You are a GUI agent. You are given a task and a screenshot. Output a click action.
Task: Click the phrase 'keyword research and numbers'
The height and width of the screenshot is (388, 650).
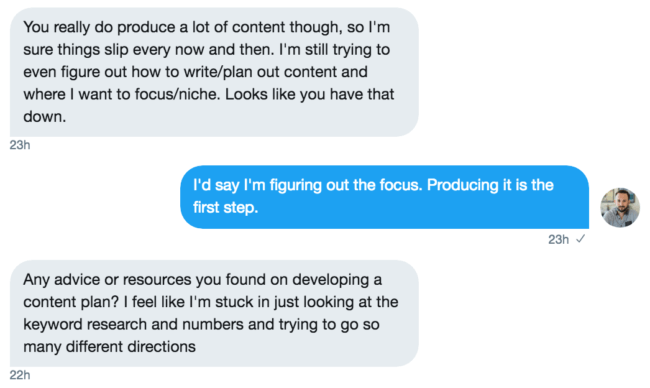point(133,324)
